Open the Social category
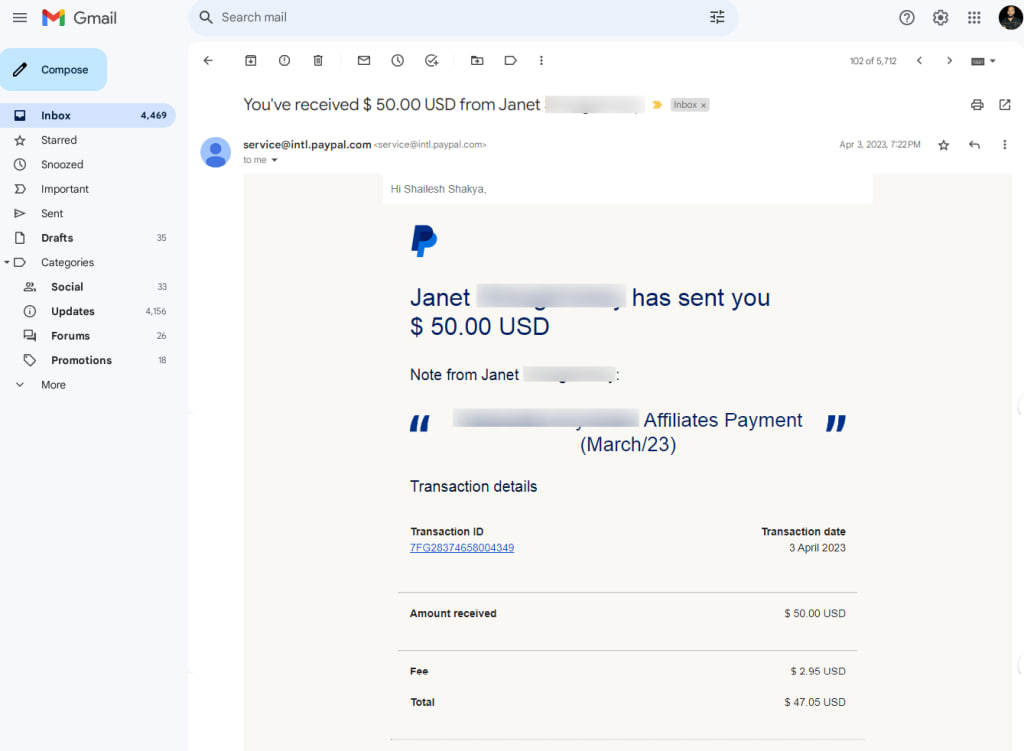Viewport: 1024px width, 751px height. click(88, 287)
